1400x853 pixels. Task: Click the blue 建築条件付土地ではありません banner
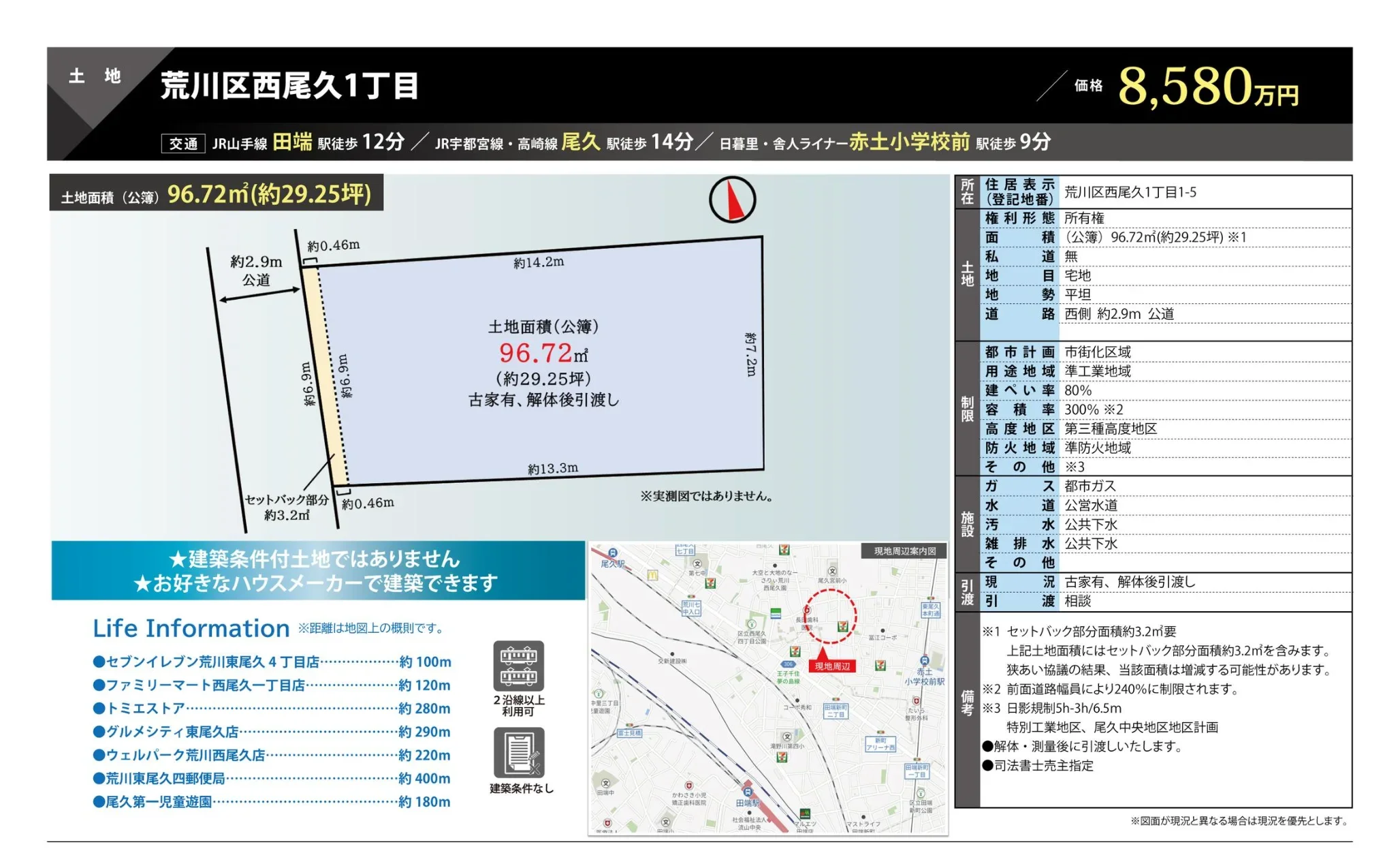click(x=318, y=570)
